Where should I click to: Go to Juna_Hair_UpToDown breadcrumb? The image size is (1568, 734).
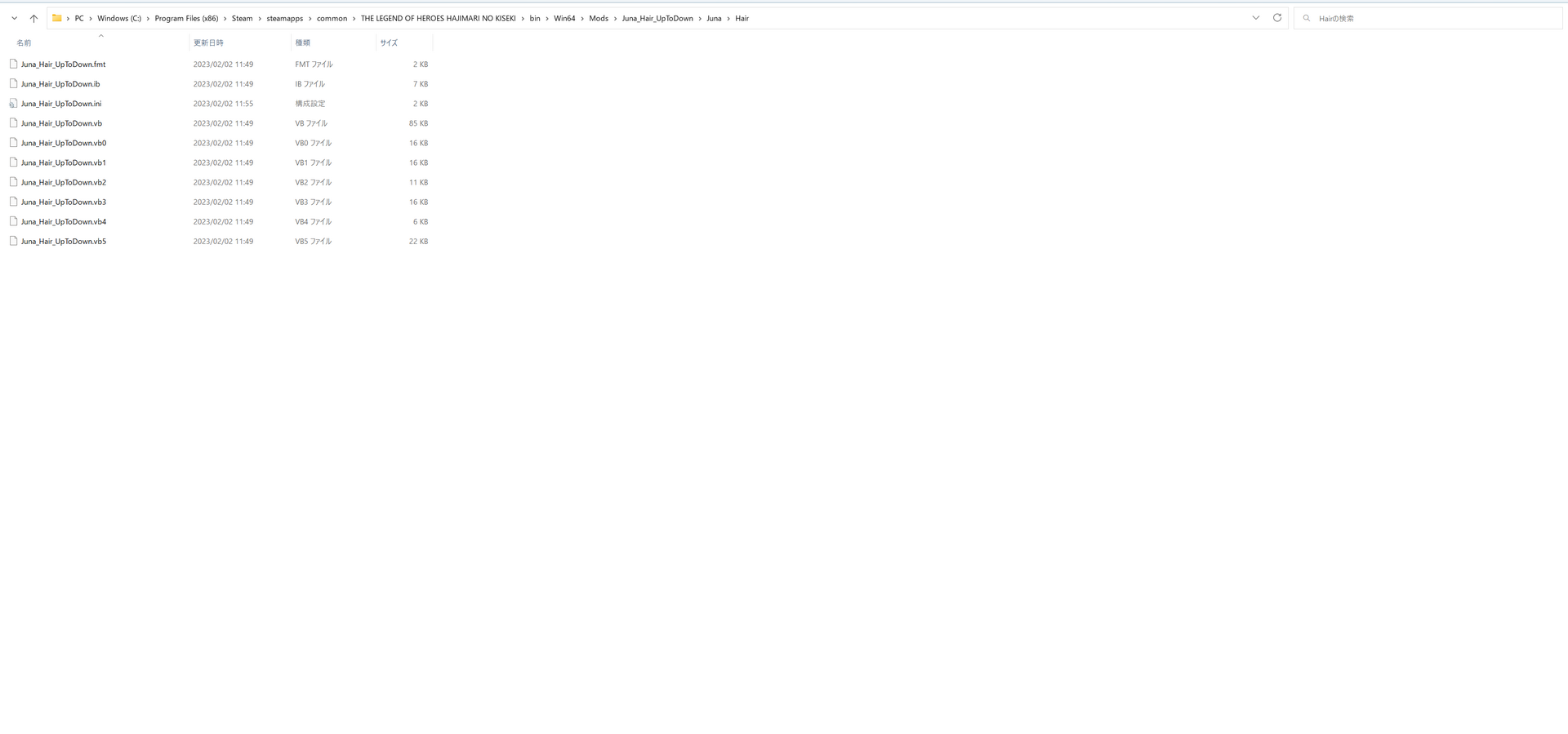657,18
